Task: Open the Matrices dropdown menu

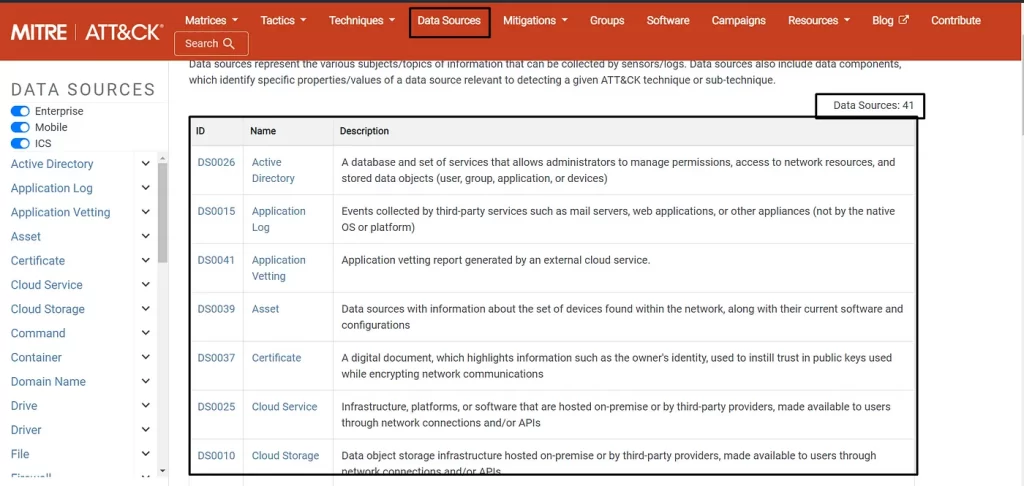Action: [211, 20]
